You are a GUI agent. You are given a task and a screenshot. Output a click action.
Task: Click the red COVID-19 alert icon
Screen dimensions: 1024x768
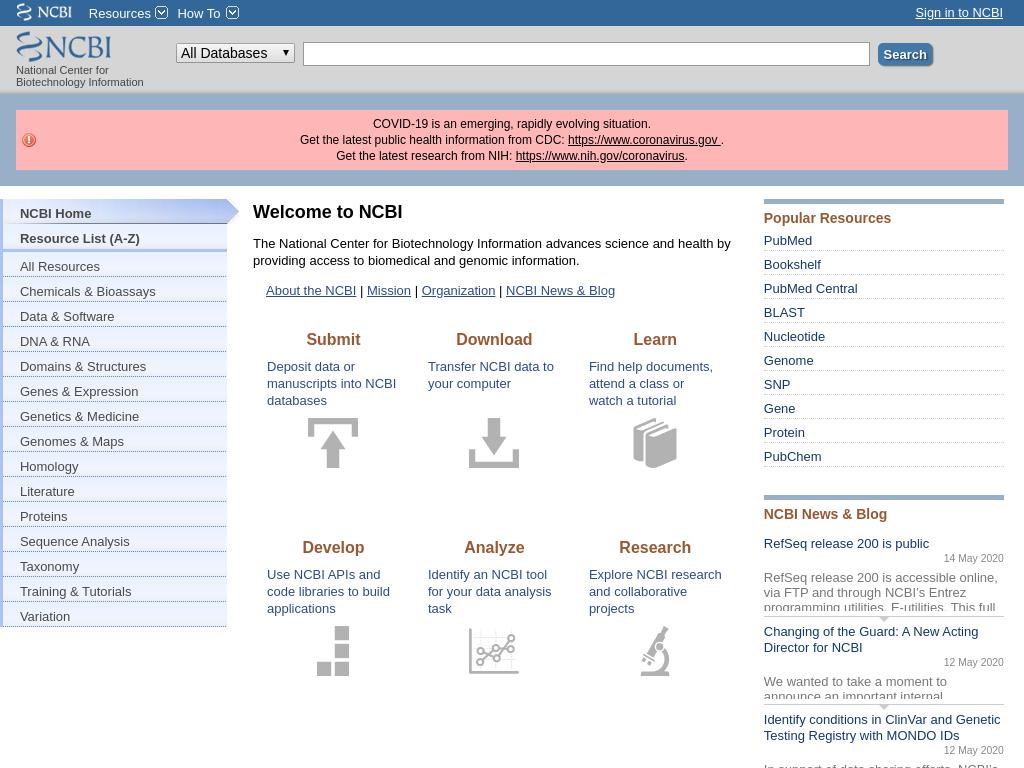click(29, 140)
